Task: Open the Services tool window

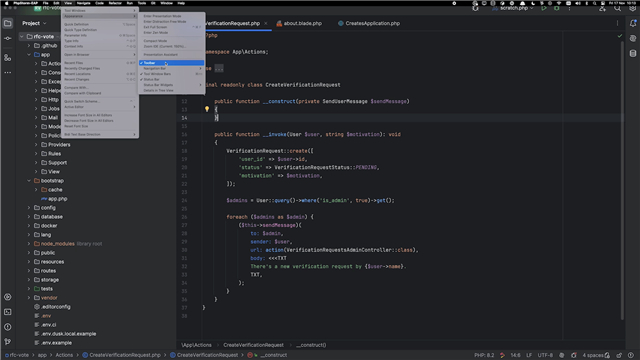Action: click(x=8, y=297)
